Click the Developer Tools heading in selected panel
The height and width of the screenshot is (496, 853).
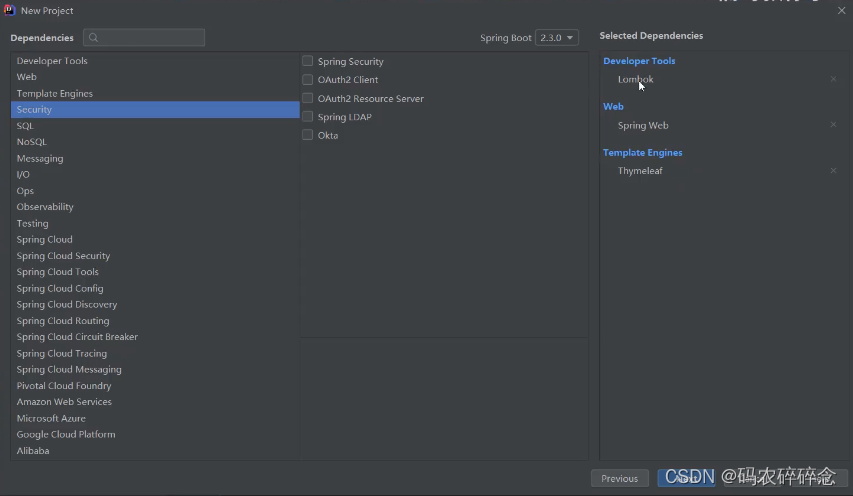639,61
